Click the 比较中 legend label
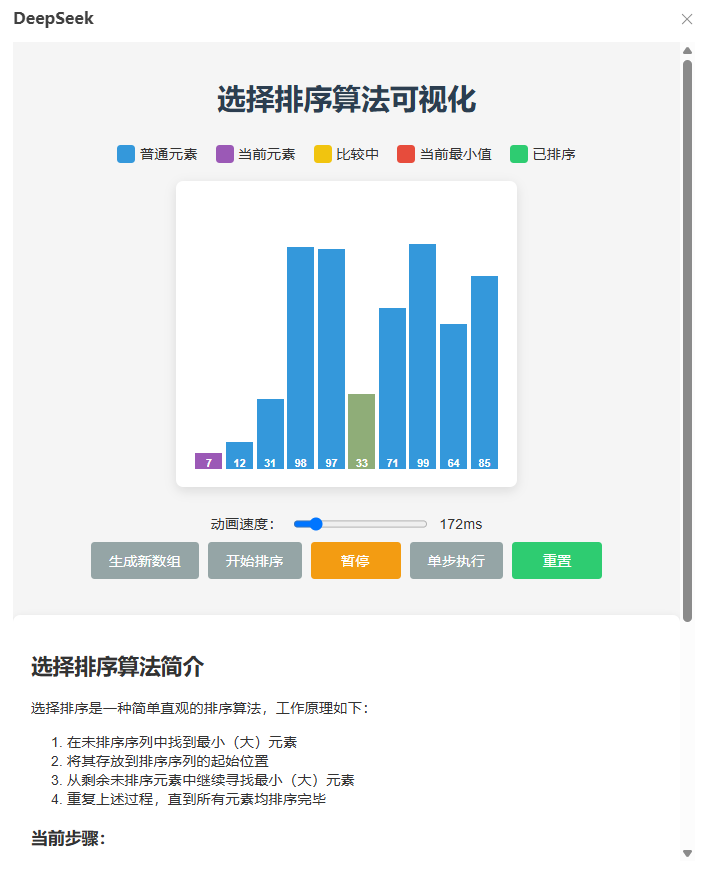 [x=358, y=154]
